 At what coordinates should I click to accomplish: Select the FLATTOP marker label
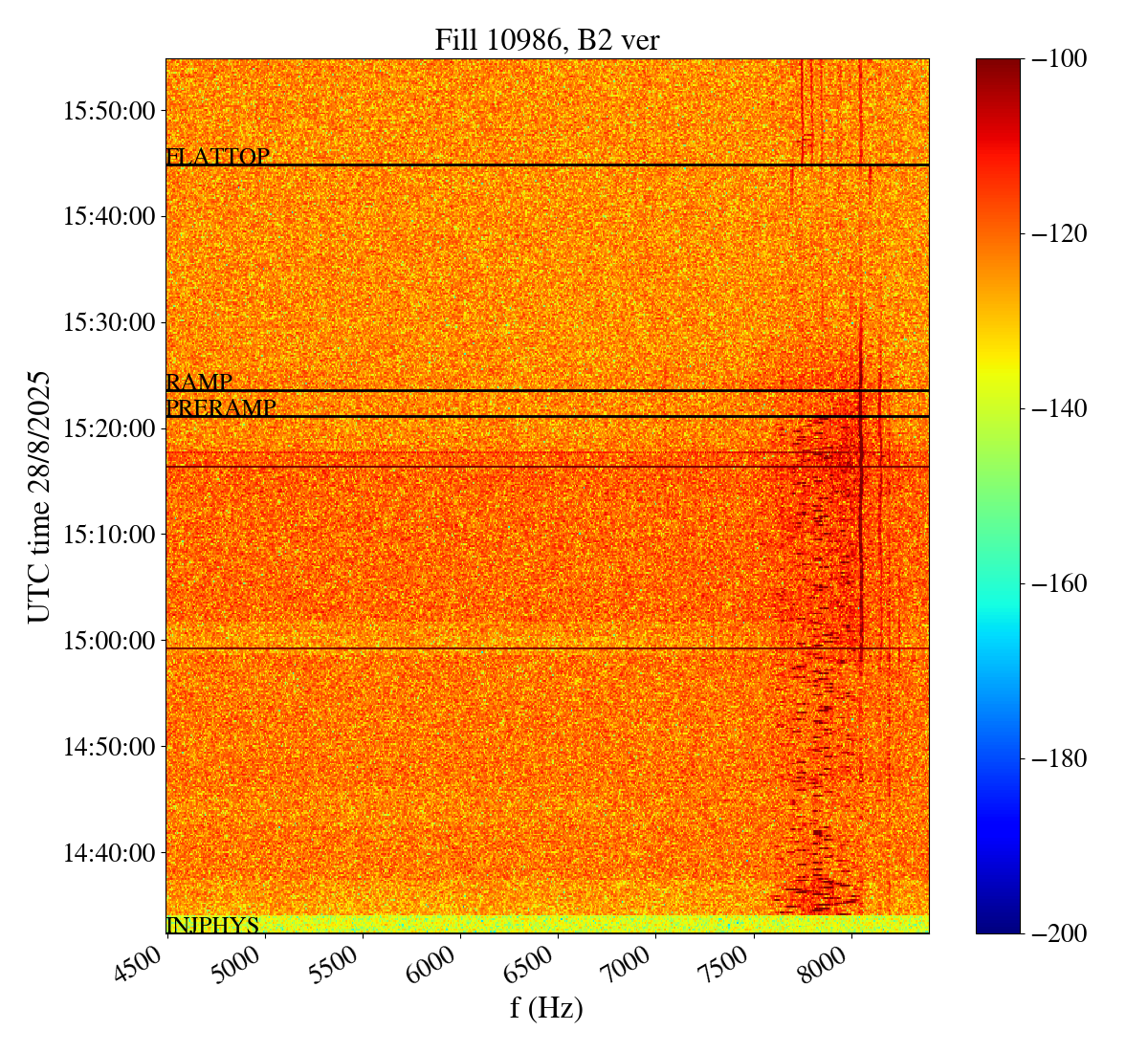[x=217, y=157]
